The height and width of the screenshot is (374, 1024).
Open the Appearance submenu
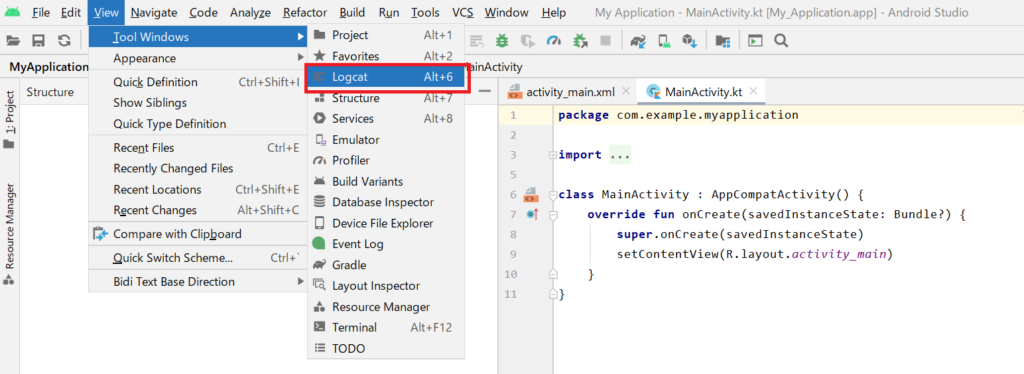(x=198, y=58)
